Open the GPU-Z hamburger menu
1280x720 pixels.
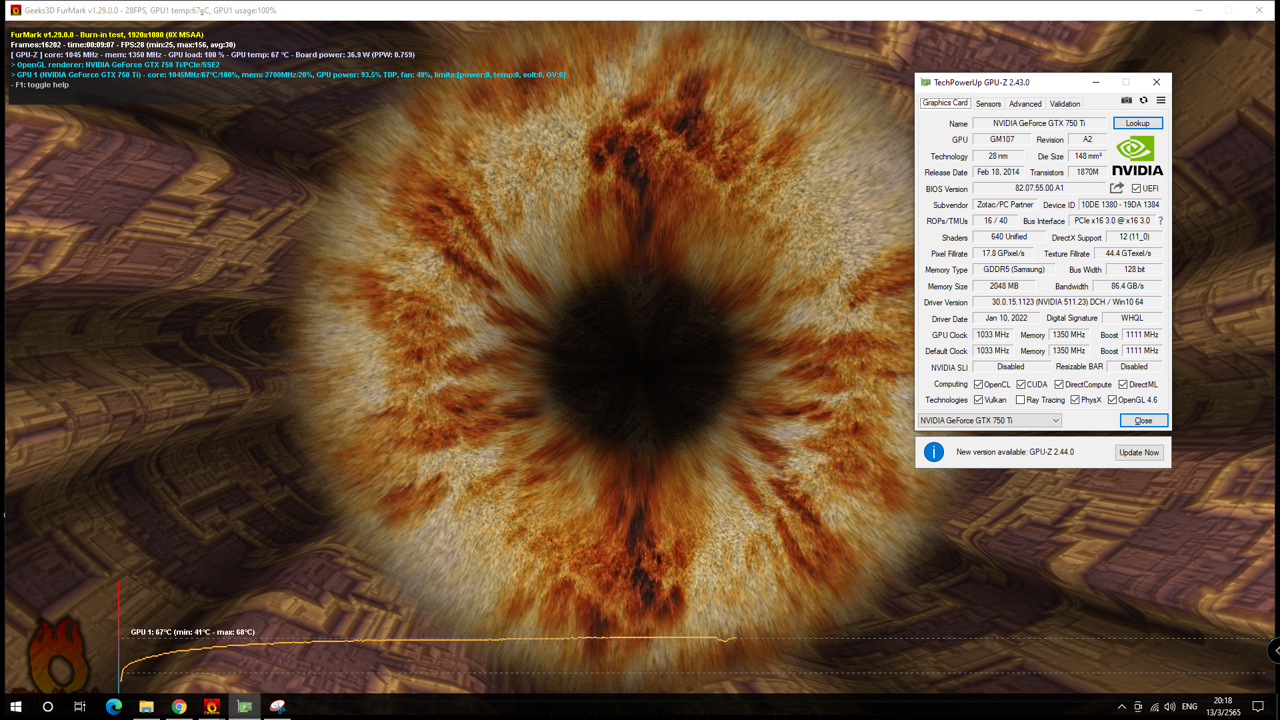pos(1161,100)
